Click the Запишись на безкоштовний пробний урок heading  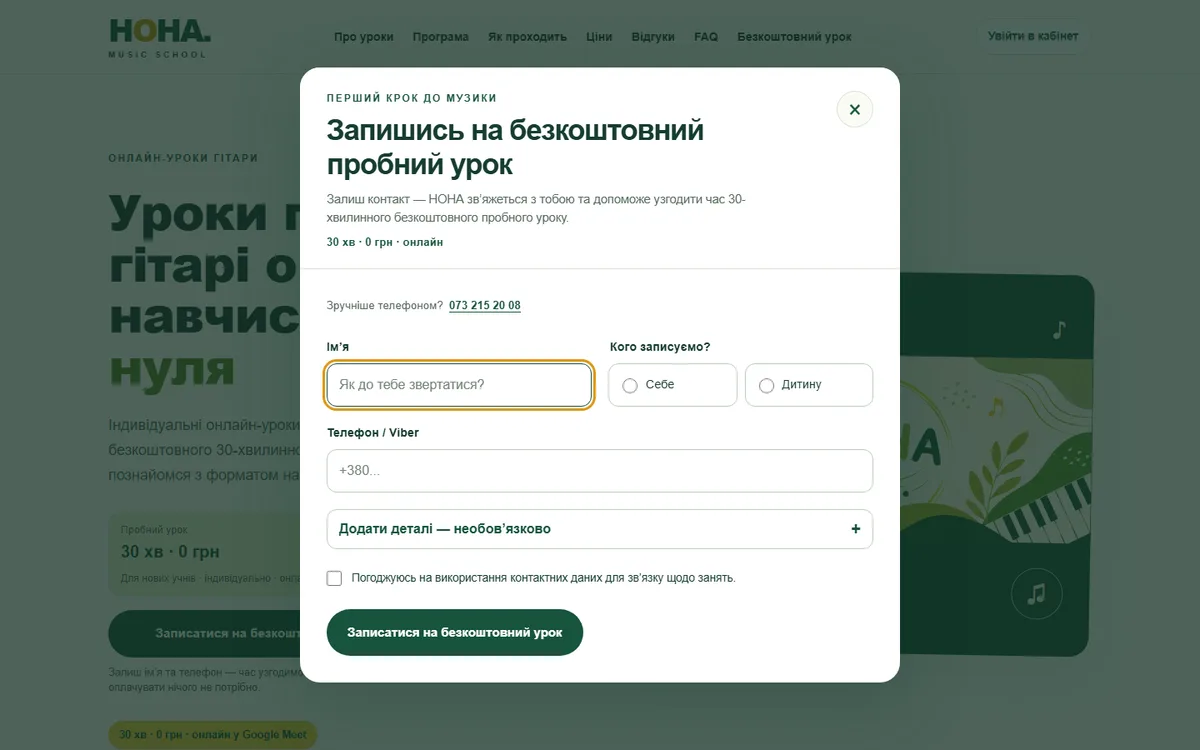[515, 146]
